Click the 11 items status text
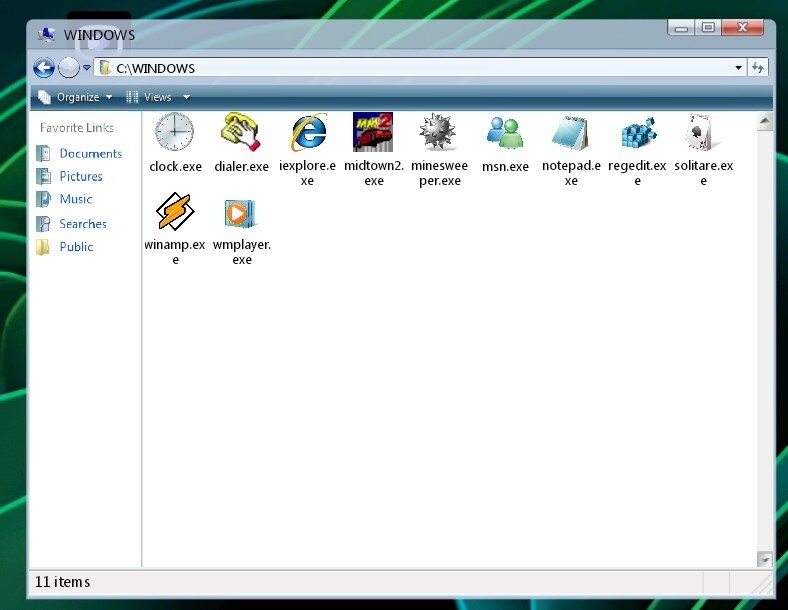788x610 pixels. point(62,582)
